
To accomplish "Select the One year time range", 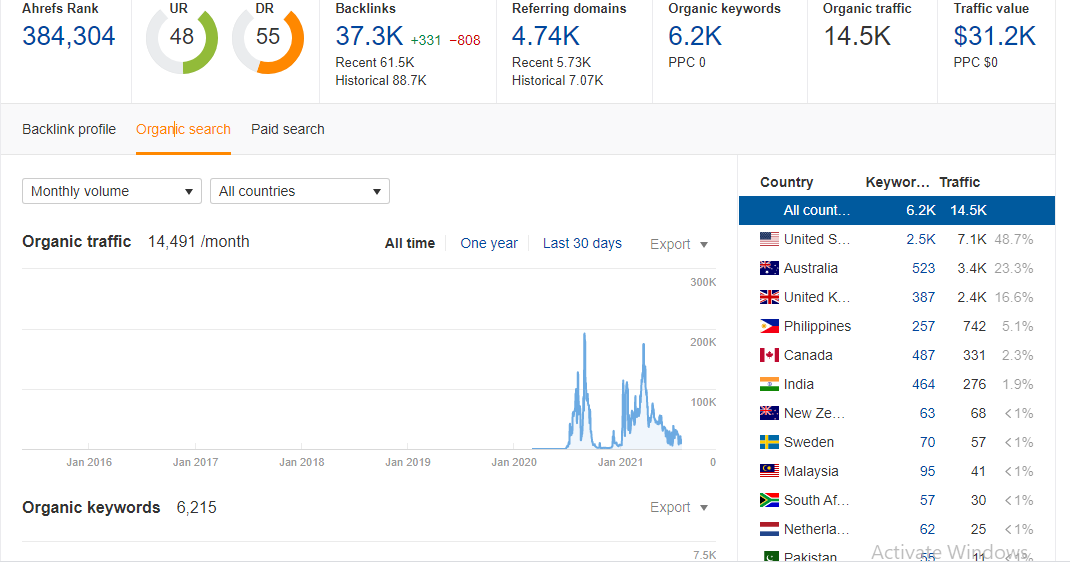I will click(489, 243).
